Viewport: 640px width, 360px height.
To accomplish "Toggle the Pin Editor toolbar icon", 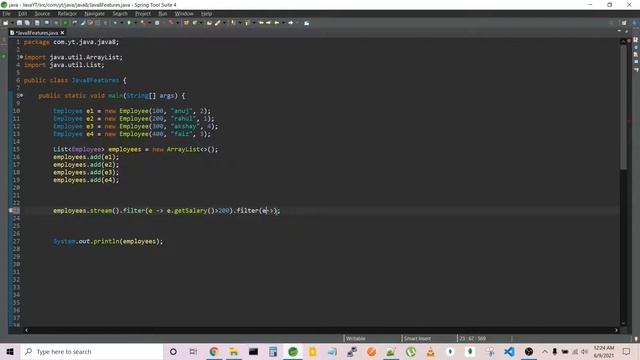I will [x=307, y=23].
